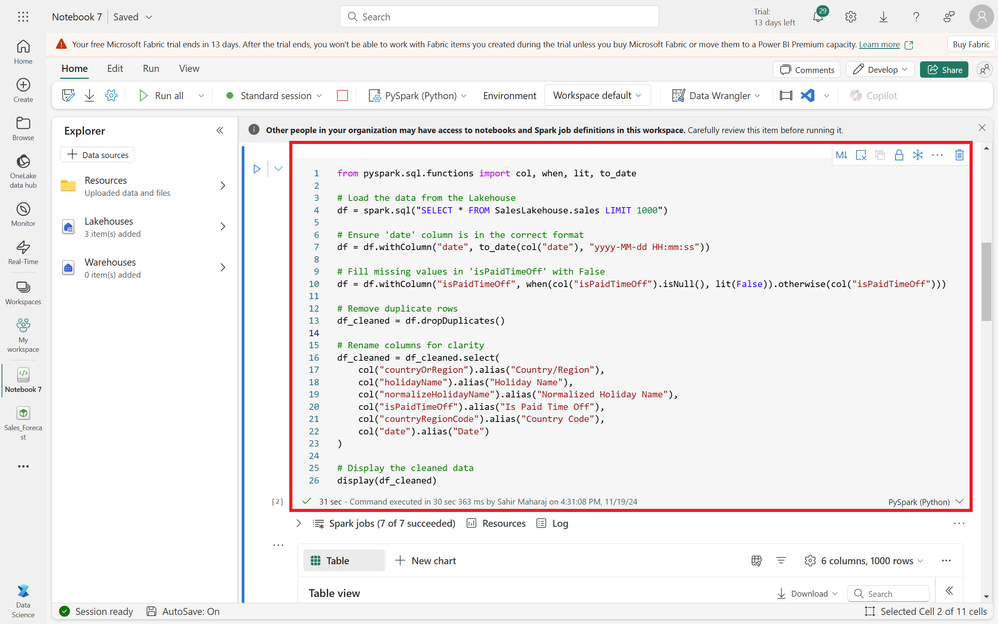Image resolution: width=998 pixels, height=624 pixels.
Task: Open the settings gear in the header
Action: [x=851, y=17]
